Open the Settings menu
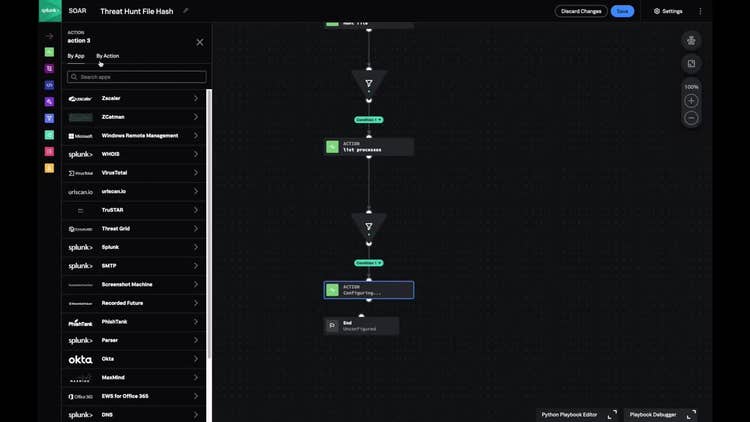 pyautogui.click(x=668, y=11)
